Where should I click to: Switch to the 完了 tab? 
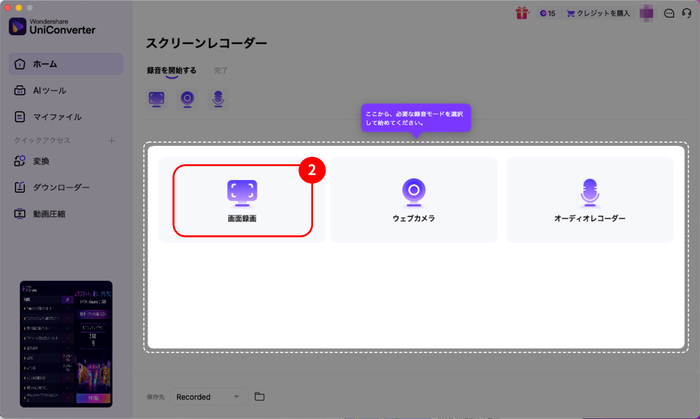220,71
